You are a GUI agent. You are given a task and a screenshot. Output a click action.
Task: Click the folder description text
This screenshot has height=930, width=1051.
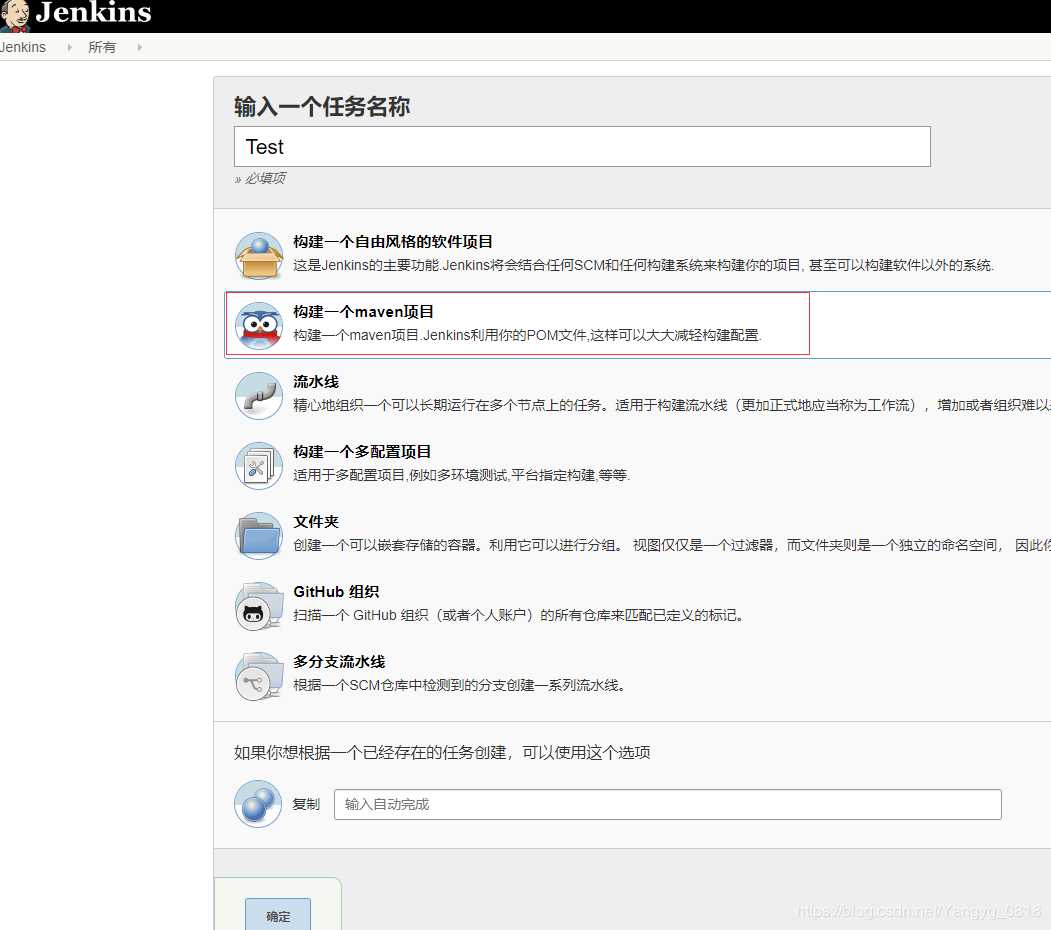[672, 546]
